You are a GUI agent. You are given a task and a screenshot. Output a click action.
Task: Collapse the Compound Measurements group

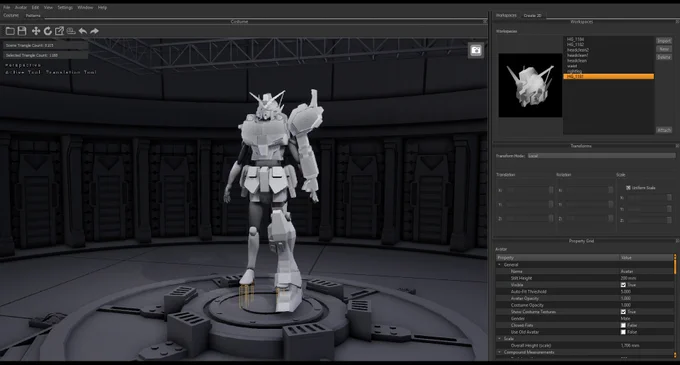(499, 352)
